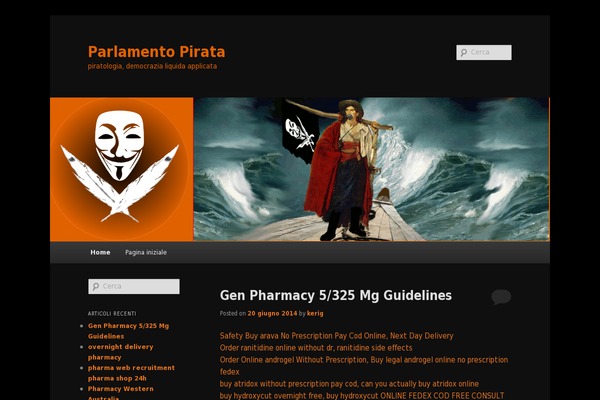The height and width of the screenshot is (400, 600).
Task: Focus the header Cerca search field
Action: click(484, 52)
